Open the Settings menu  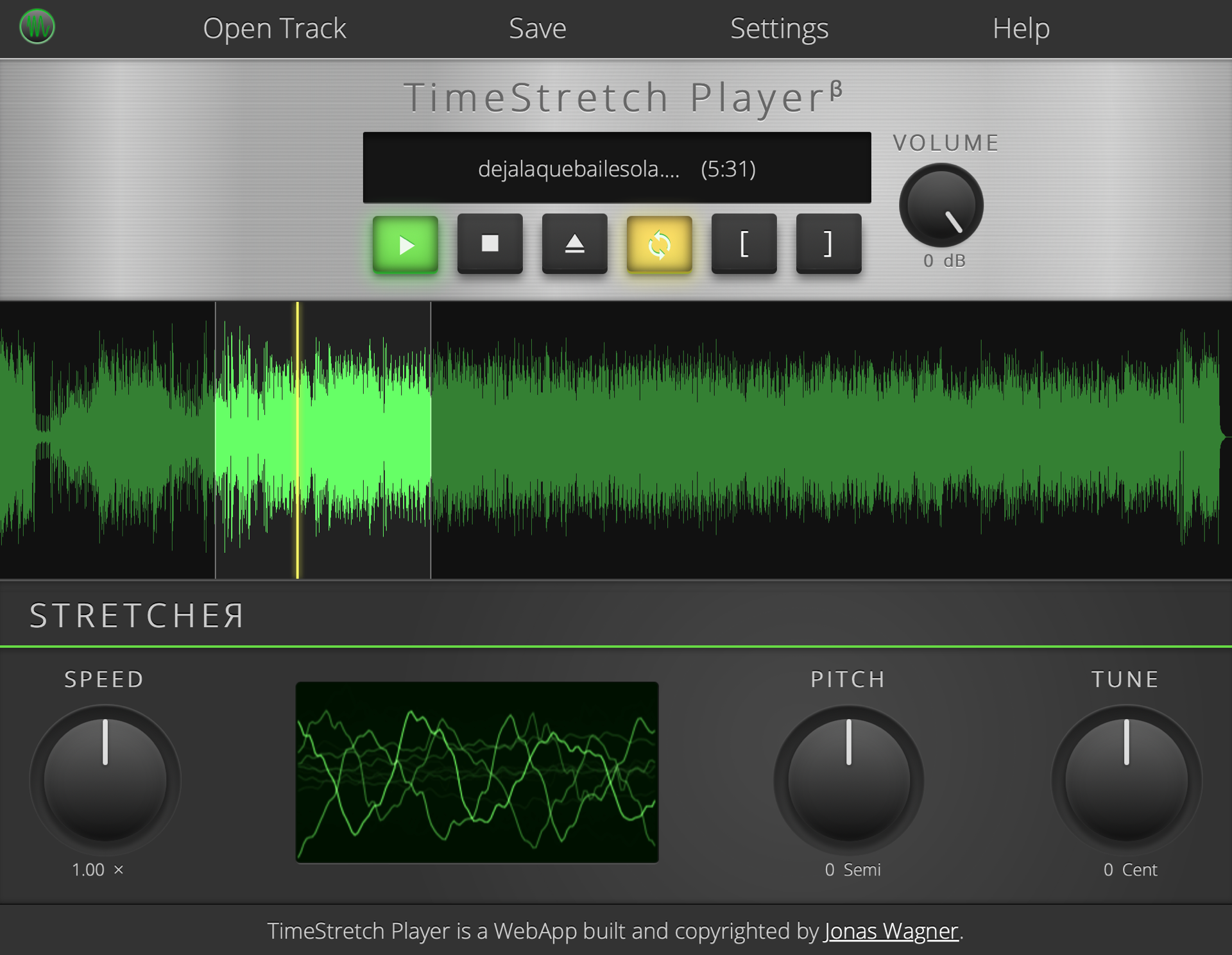coord(779,29)
